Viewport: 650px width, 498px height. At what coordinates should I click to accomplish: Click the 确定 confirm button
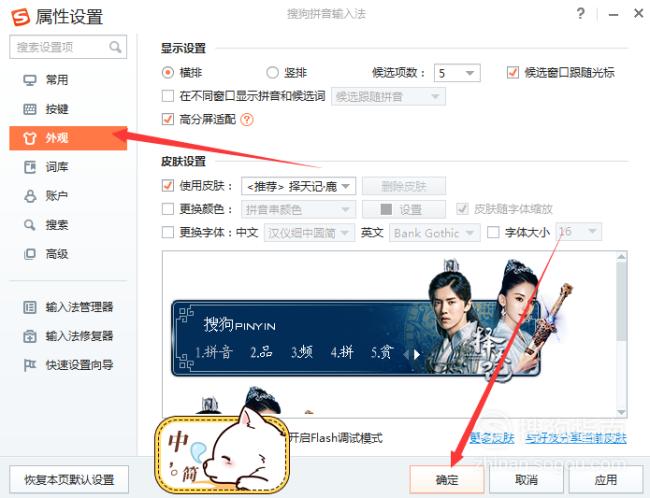coord(446,480)
